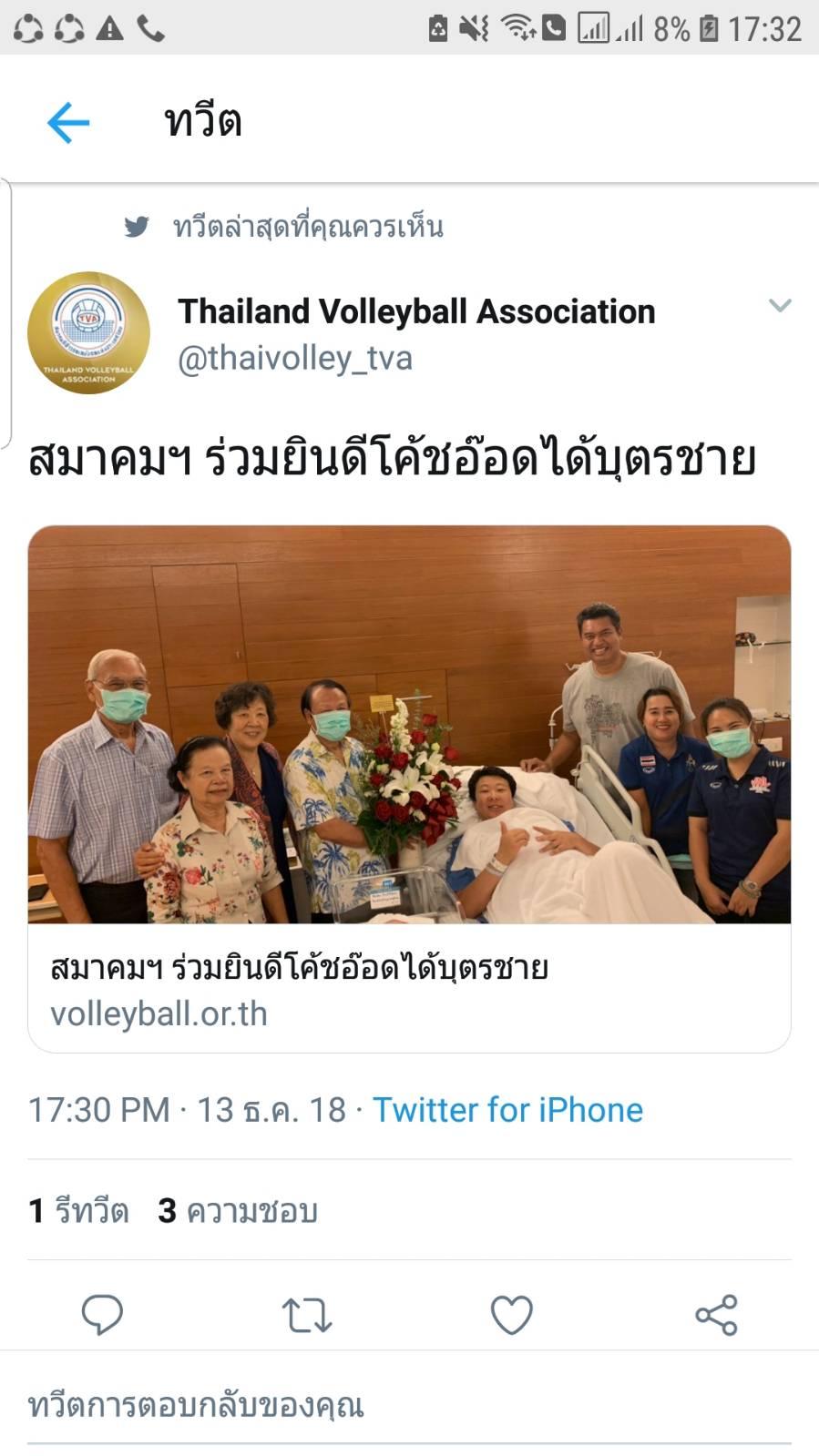This screenshot has height=1456, width=819.
Task: Tap the Twitter for iPhone source link
Action: pyautogui.click(x=507, y=1110)
